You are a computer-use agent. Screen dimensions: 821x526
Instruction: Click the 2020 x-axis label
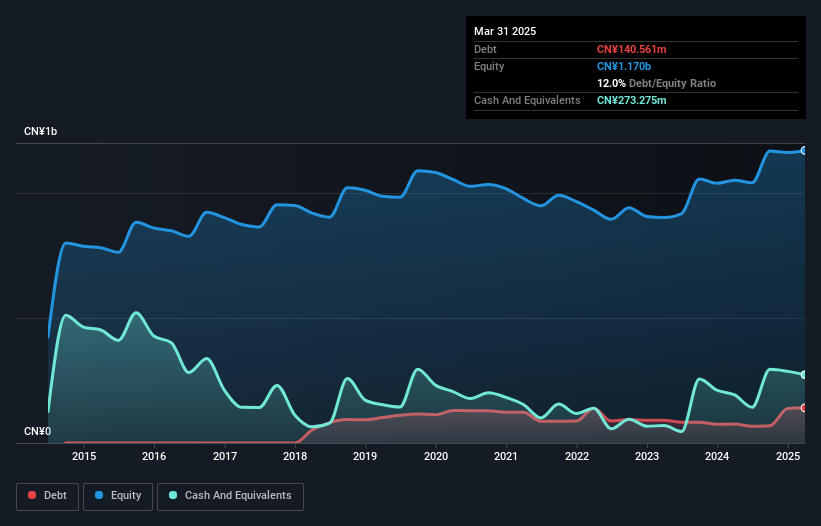pyautogui.click(x=436, y=456)
